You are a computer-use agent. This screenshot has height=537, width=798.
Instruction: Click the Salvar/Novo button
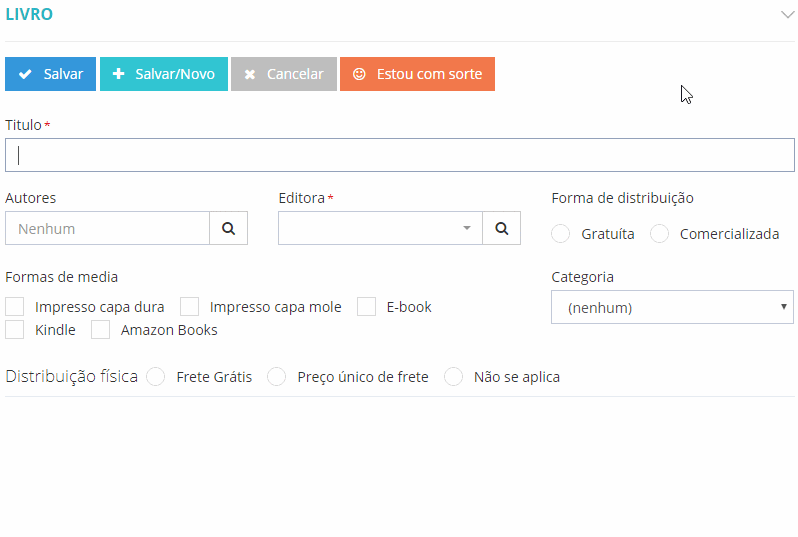pyautogui.click(x=164, y=74)
